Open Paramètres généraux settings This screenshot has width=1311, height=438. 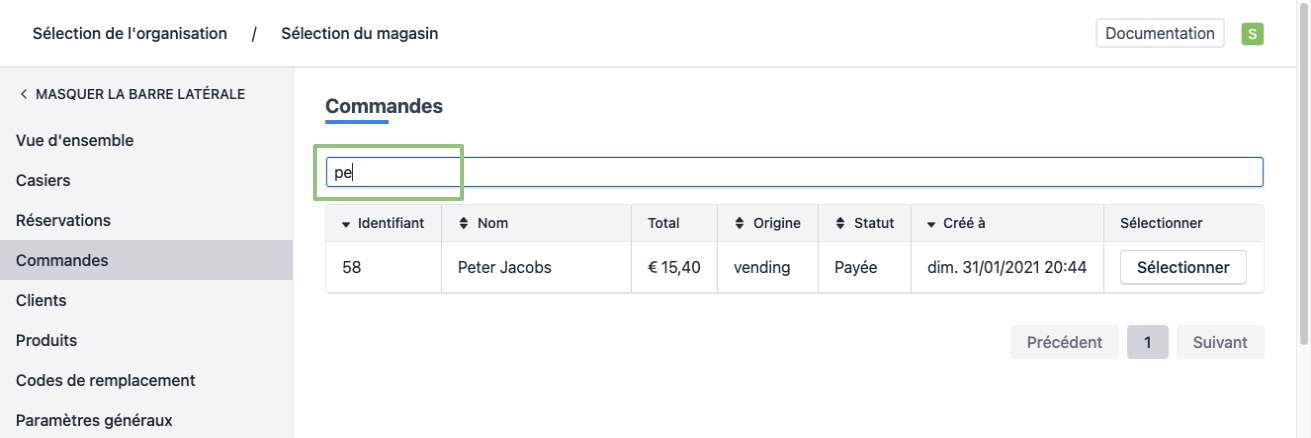tap(94, 420)
